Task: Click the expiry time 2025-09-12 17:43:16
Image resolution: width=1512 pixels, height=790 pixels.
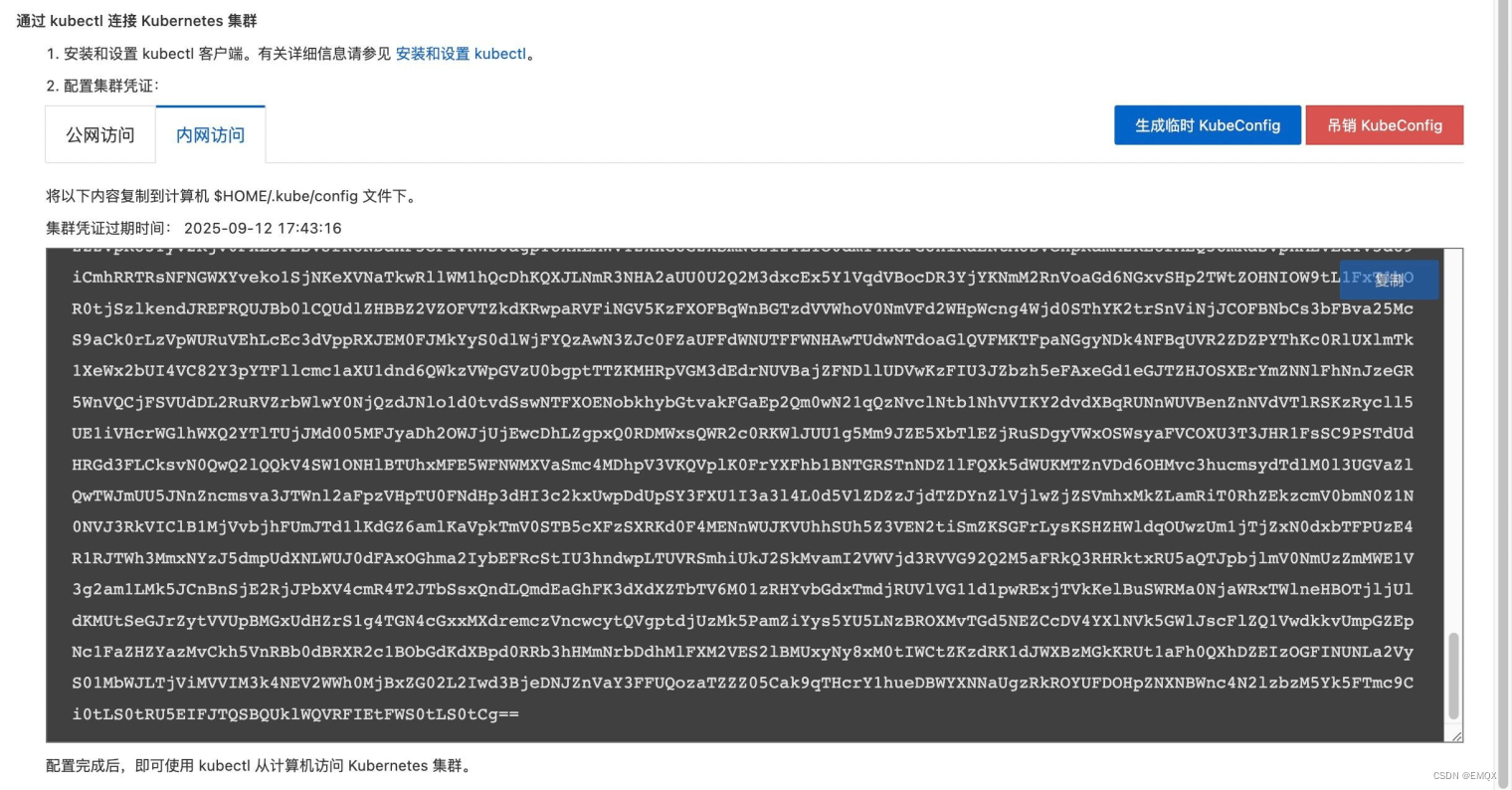Action: coord(263,228)
